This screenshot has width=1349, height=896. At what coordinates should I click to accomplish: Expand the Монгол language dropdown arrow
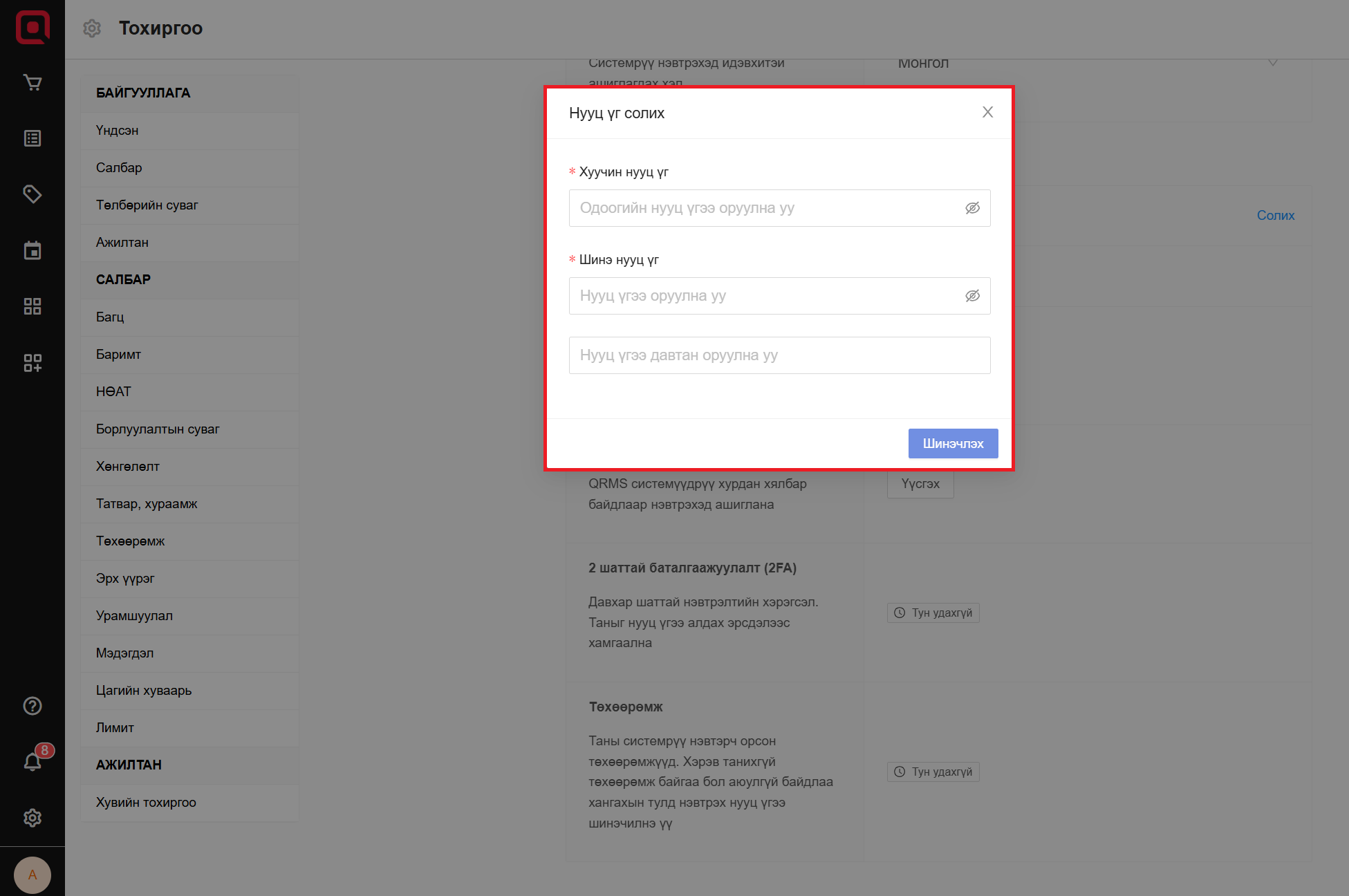click(1272, 64)
